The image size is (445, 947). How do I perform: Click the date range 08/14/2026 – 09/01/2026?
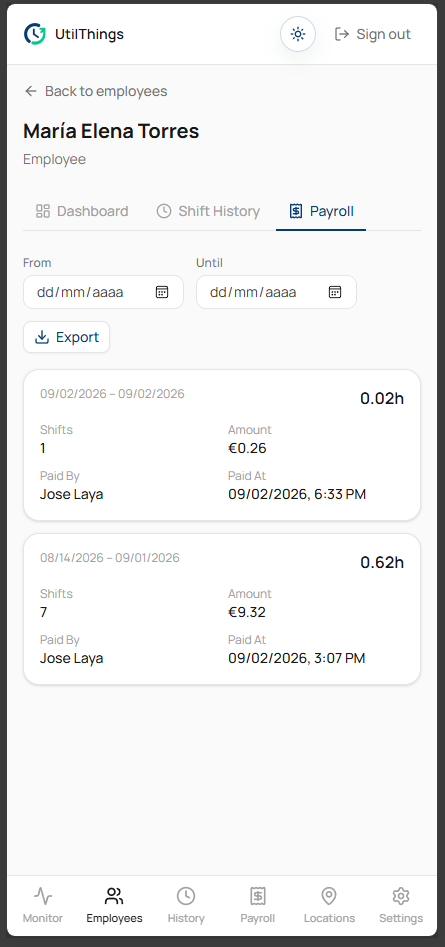tap(110, 557)
